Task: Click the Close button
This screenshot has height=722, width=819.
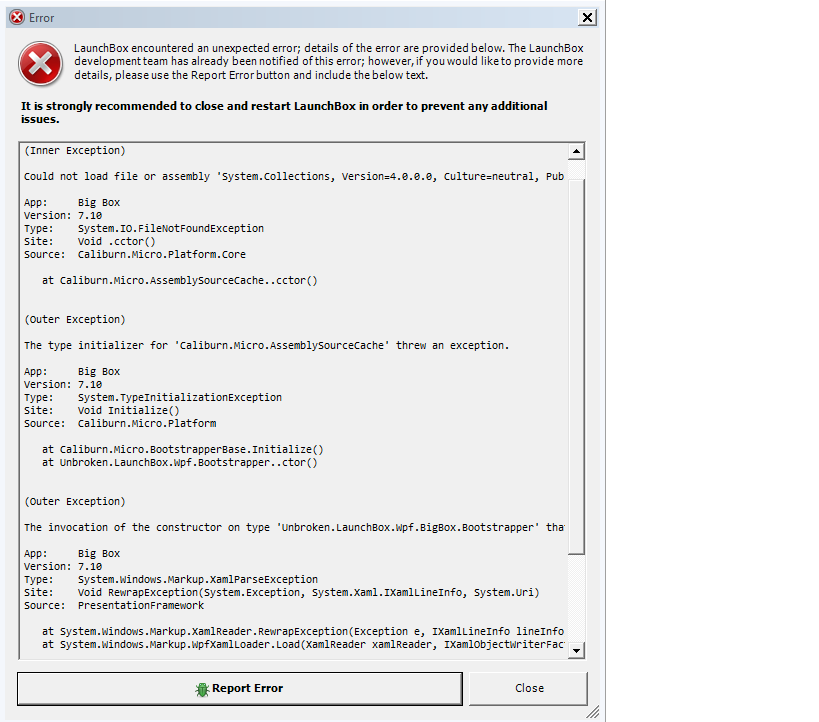Action: pos(529,689)
